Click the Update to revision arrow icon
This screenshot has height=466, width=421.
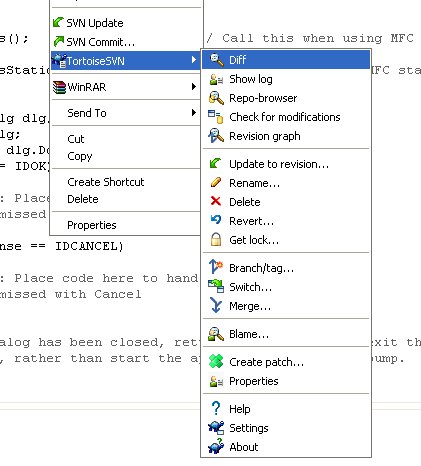click(215, 163)
